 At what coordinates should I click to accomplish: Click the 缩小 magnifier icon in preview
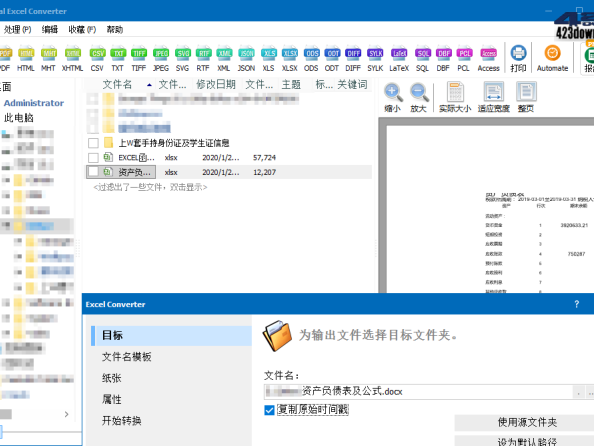tap(392, 97)
